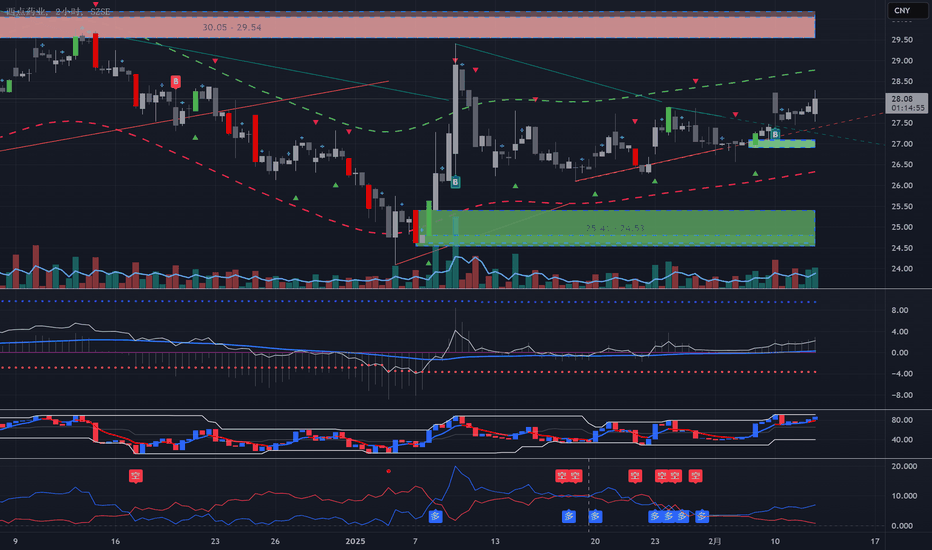The image size is (932, 550).
Task: Click the 8.00 indicator scale label
Action: (899, 310)
